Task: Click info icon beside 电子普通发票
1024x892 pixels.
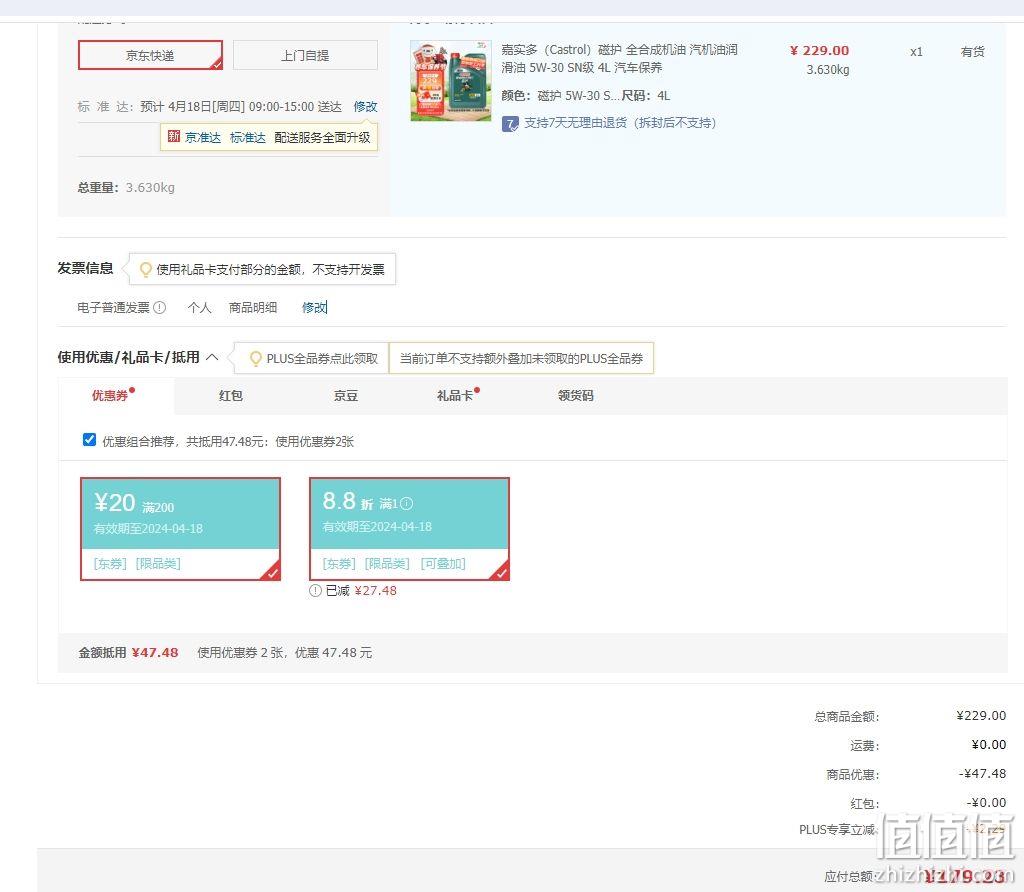Action: (x=159, y=307)
